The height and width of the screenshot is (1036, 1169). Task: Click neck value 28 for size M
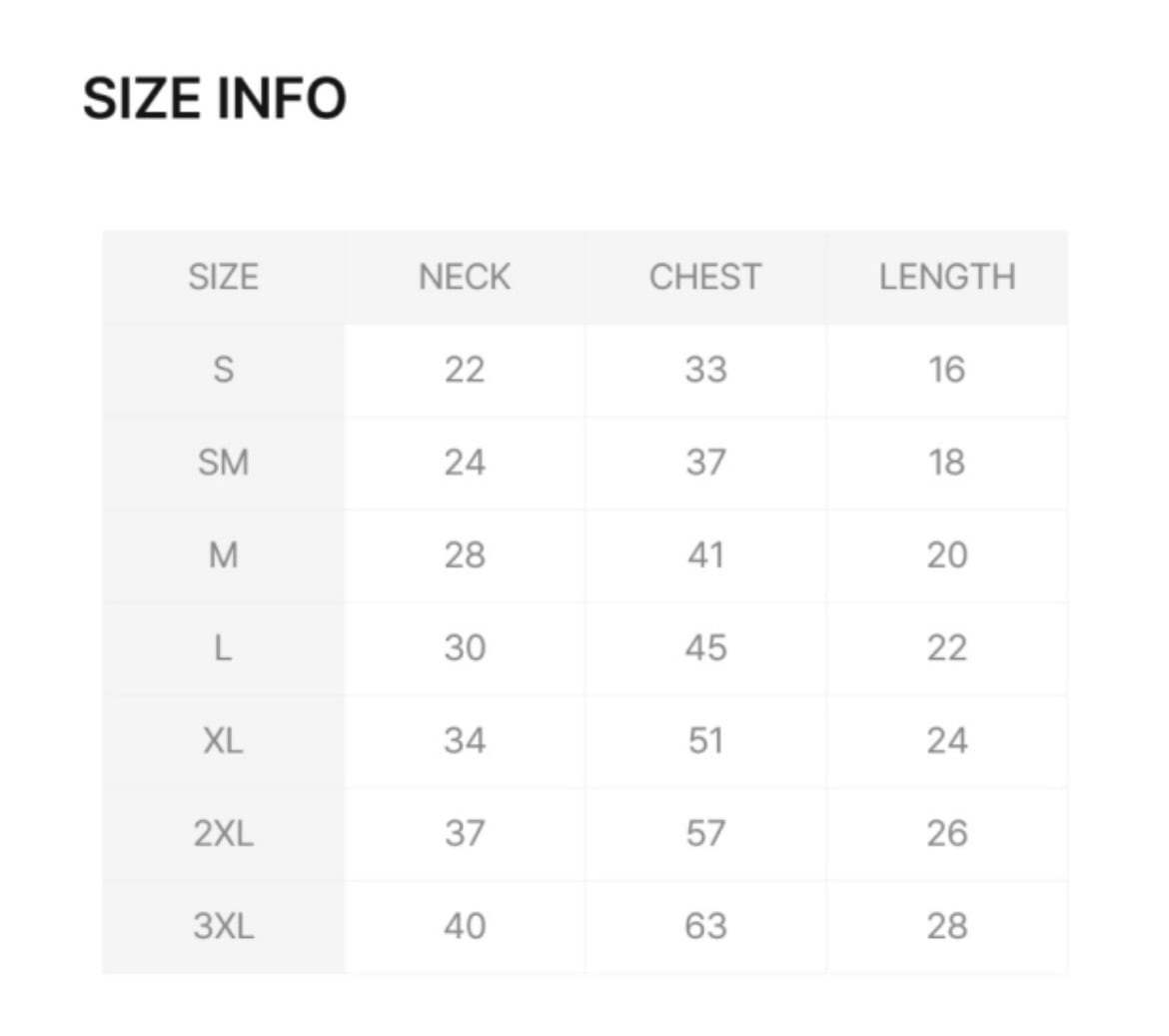[x=465, y=555]
